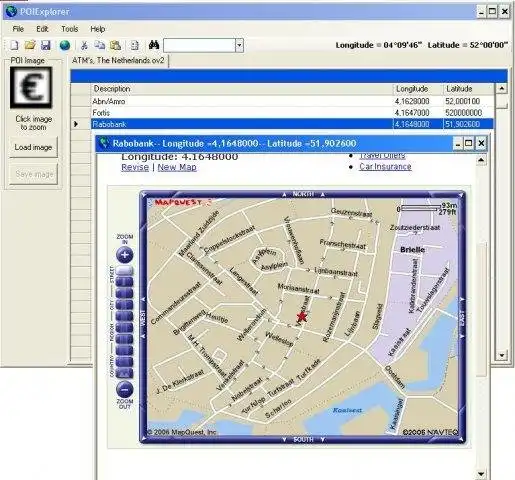Click the greyed-out Save image button

[33, 174]
